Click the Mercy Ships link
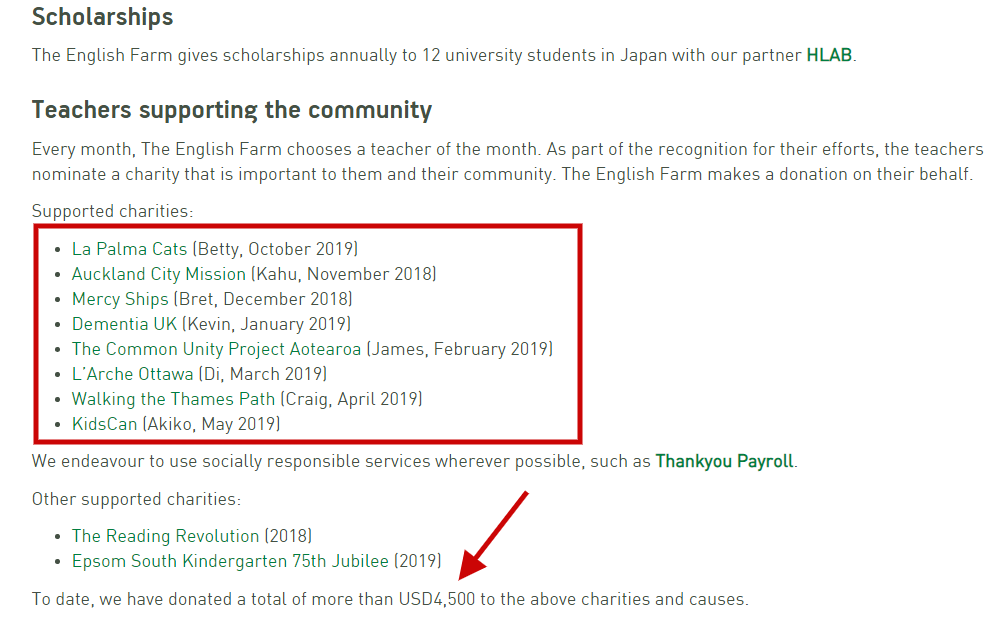This screenshot has width=1008, height=622. pos(120,299)
